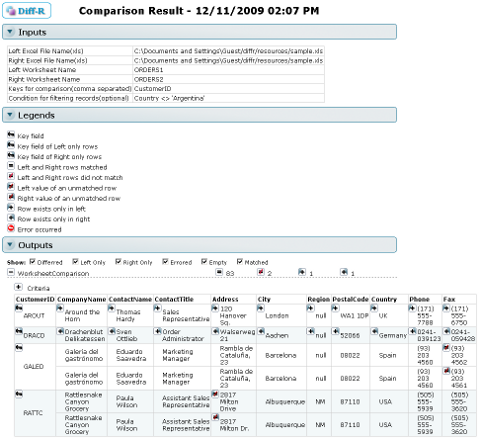Click the Country <> 'Argentina' condition value

tap(169, 98)
